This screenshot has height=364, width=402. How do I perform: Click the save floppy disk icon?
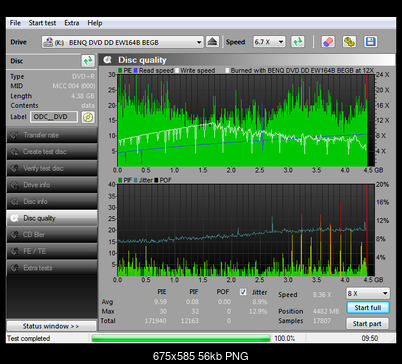[x=371, y=42]
